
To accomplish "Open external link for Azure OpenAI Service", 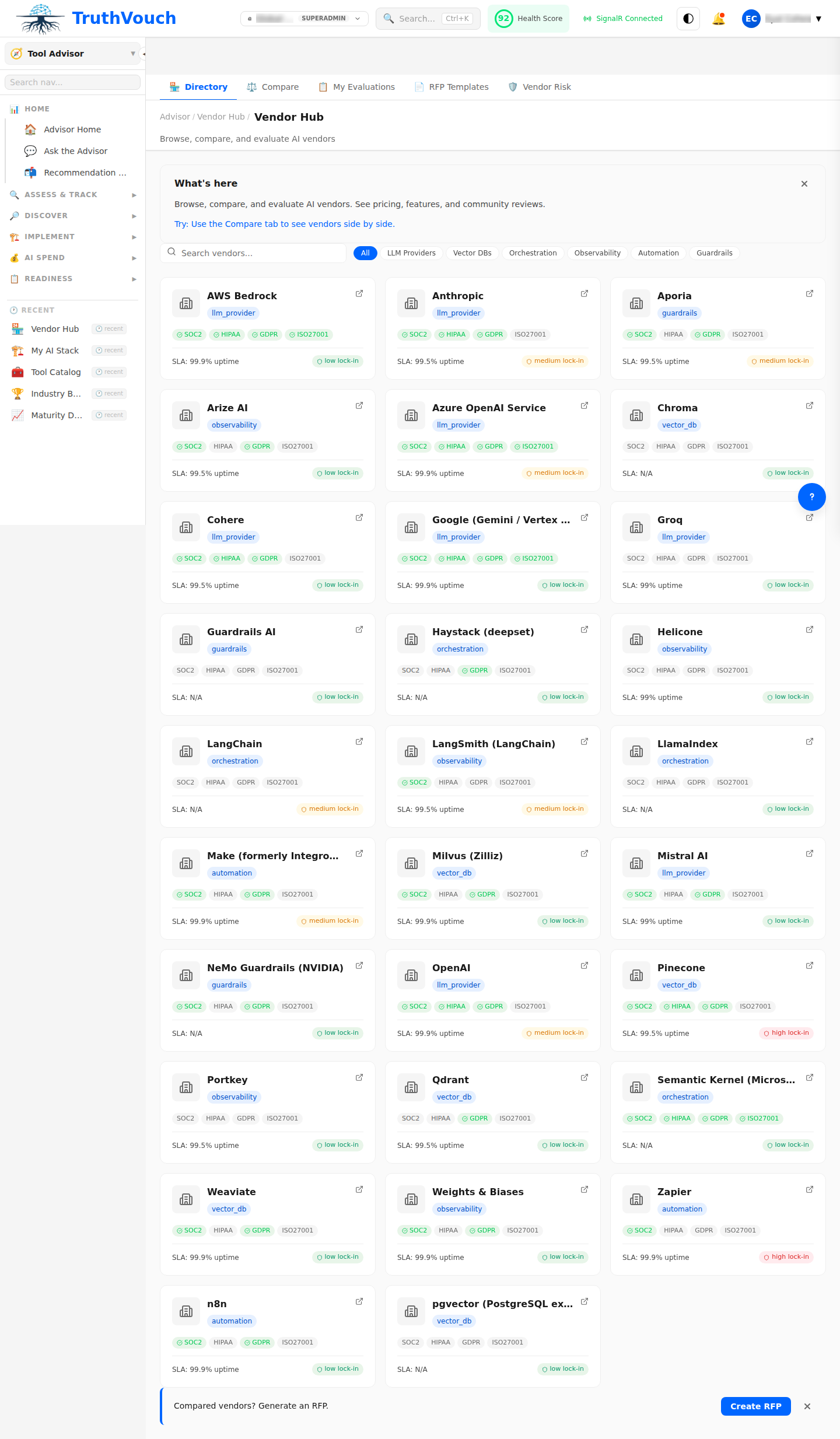I will point(584,405).
